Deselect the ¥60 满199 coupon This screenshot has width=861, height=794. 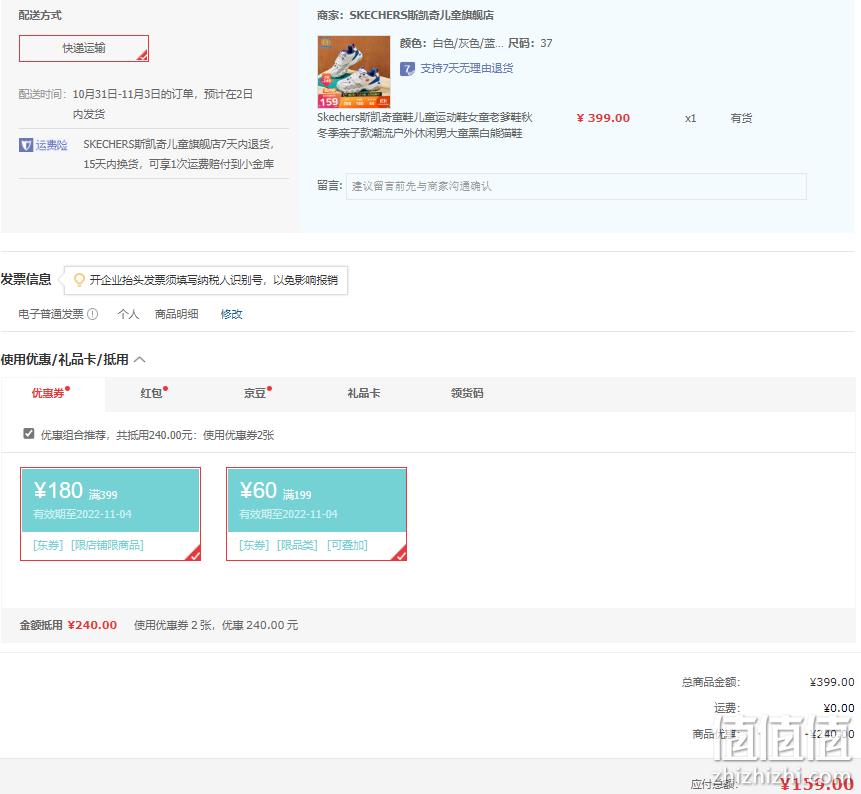click(x=316, y=514)
